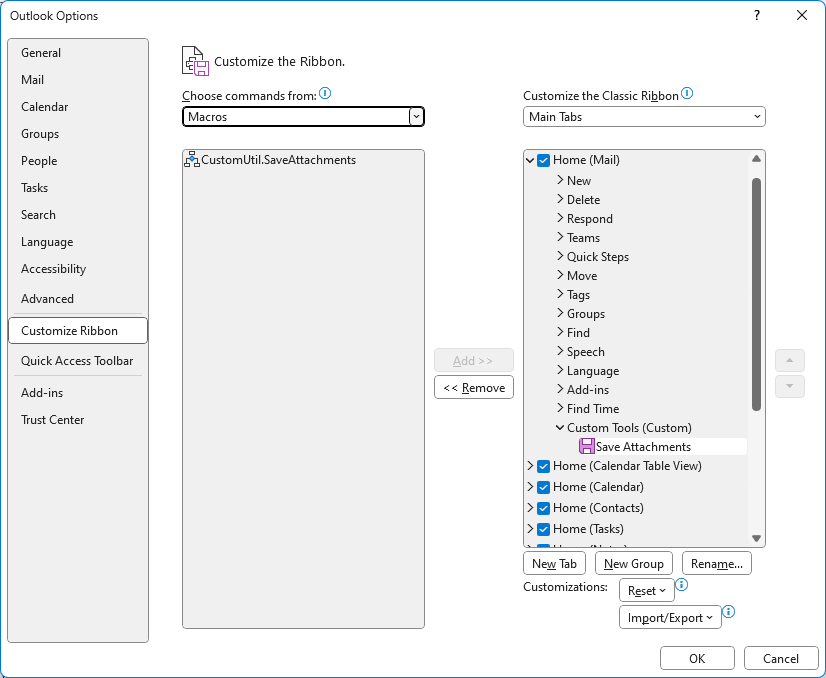Select the Groups item in ribbon tree
The height and width of the screenshot is (678, 826).
coord(585,313)
